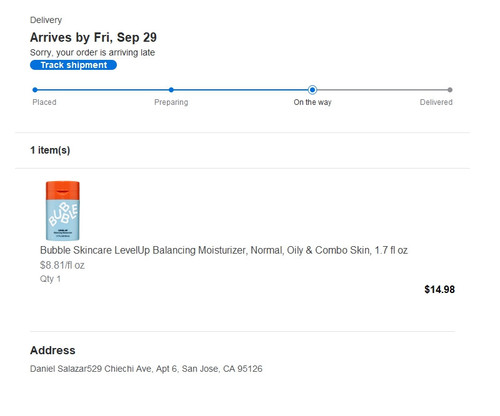Click the Placed step label
This screenshot has width=500, height=416.
coord(44,102)
